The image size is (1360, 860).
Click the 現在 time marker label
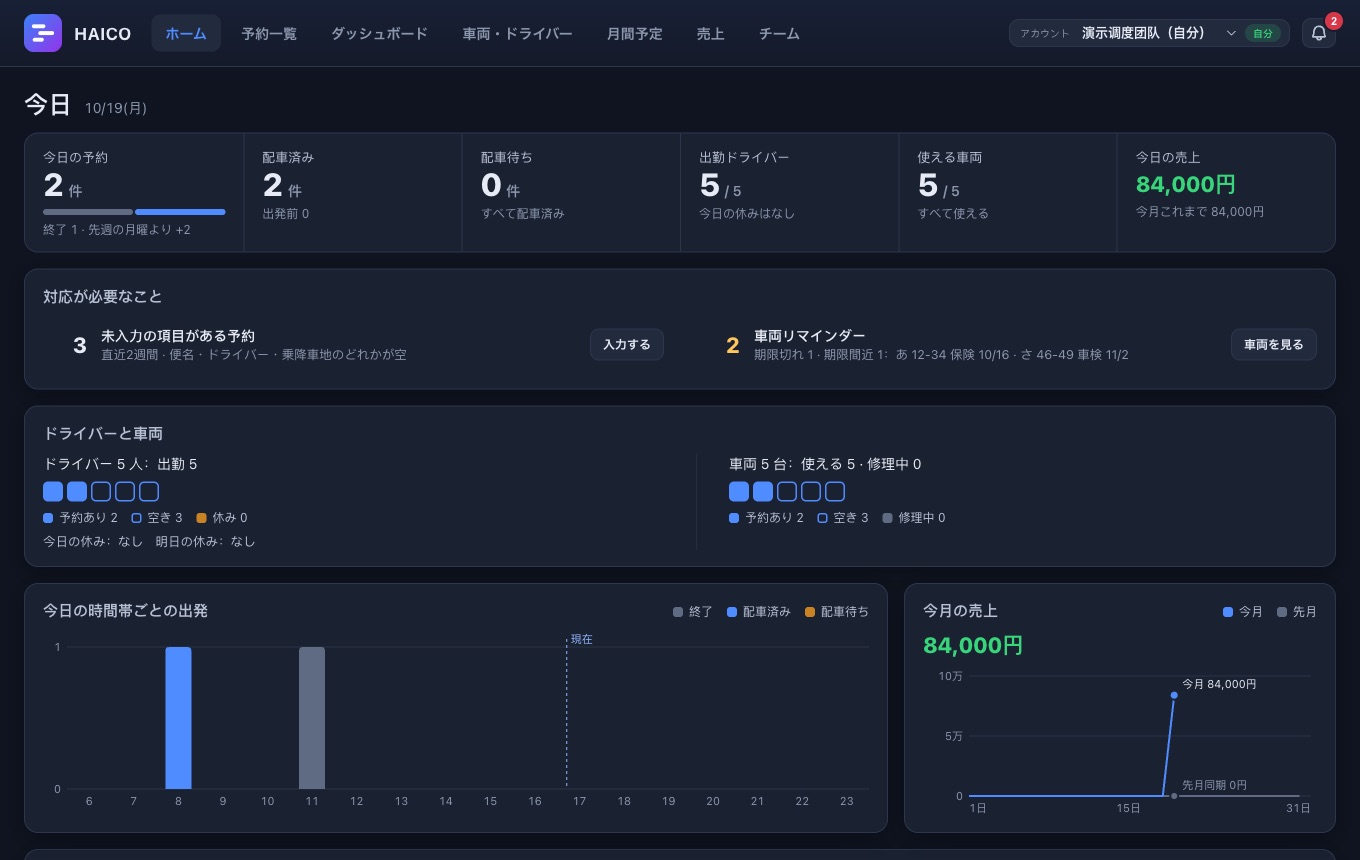click(581, 639)
